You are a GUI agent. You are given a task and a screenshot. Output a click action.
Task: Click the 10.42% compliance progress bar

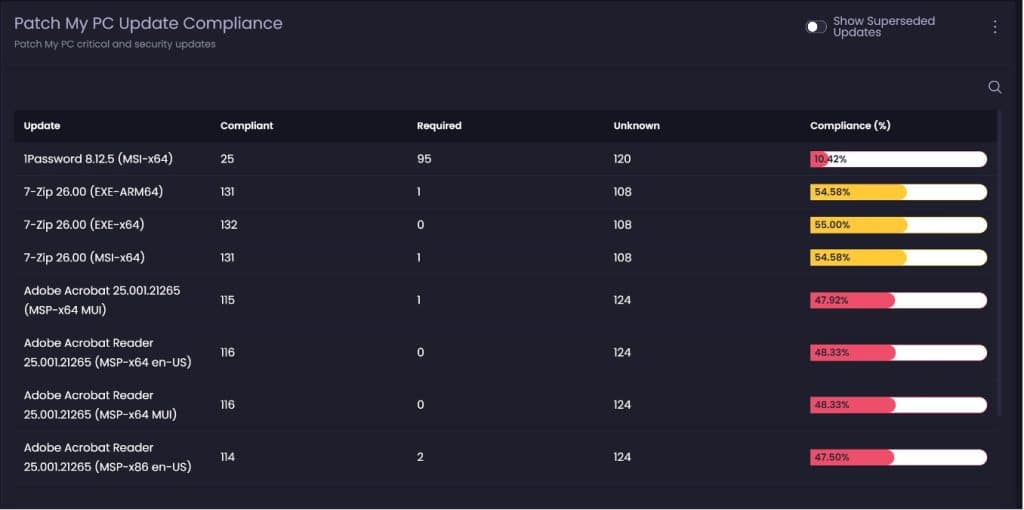(x=898, y=159)
